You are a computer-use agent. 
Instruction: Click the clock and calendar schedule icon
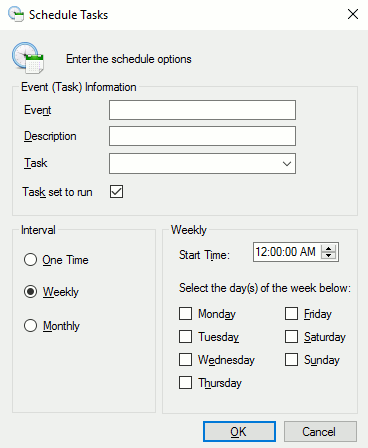pos(28,57)
